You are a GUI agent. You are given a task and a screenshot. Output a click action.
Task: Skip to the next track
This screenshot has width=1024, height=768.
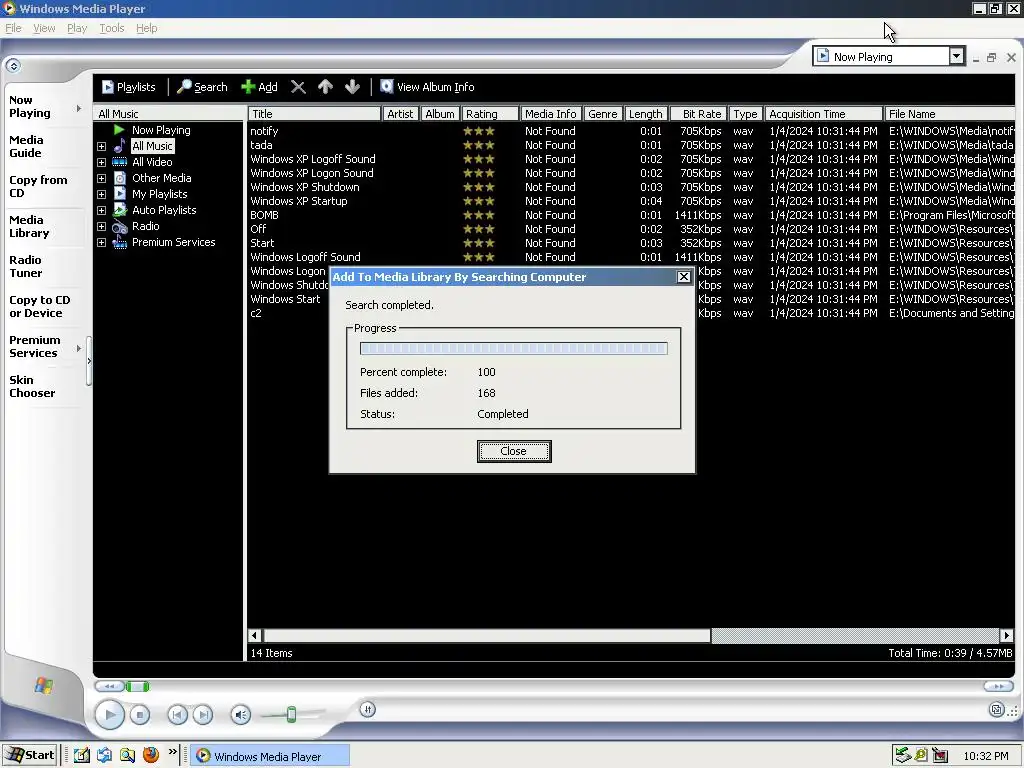pos(203,715)
